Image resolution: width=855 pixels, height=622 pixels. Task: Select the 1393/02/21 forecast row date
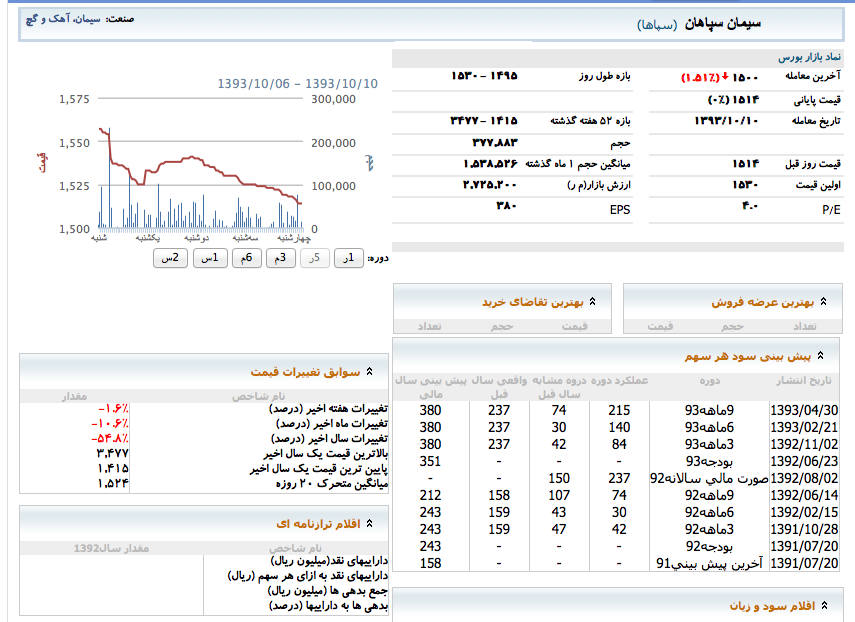coord(804,427)
